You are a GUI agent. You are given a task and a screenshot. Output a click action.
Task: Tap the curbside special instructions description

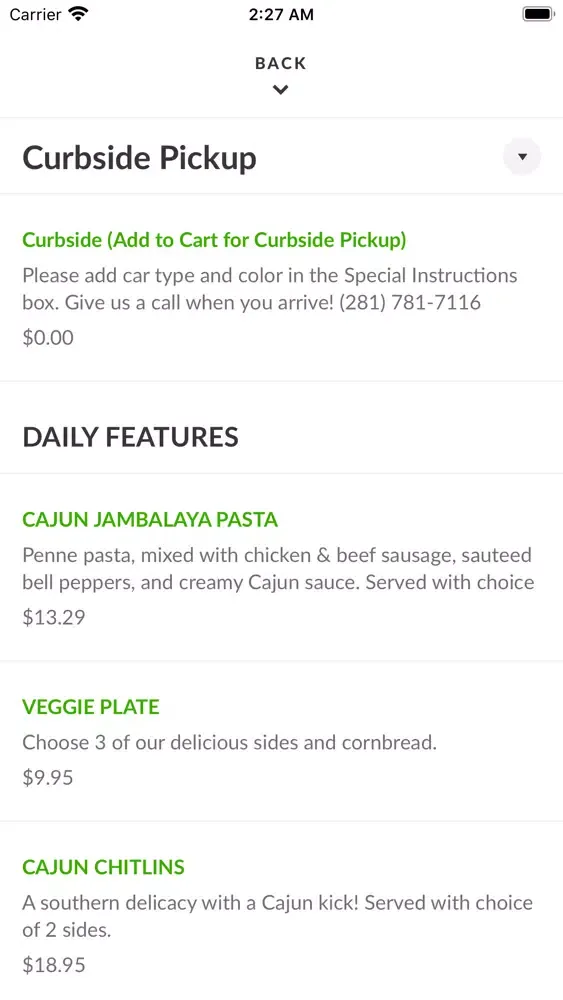270,289
